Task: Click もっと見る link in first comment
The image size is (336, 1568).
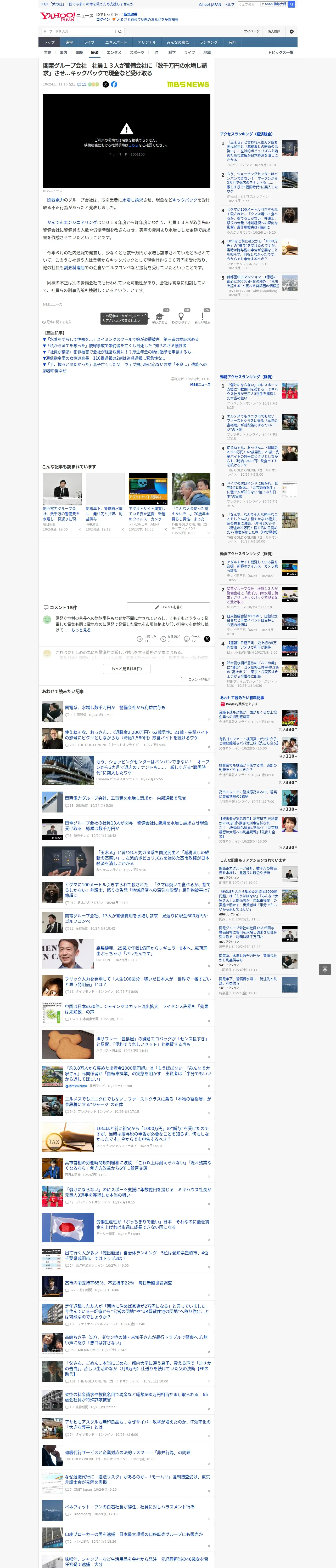Action: click(x=81, y=630)
